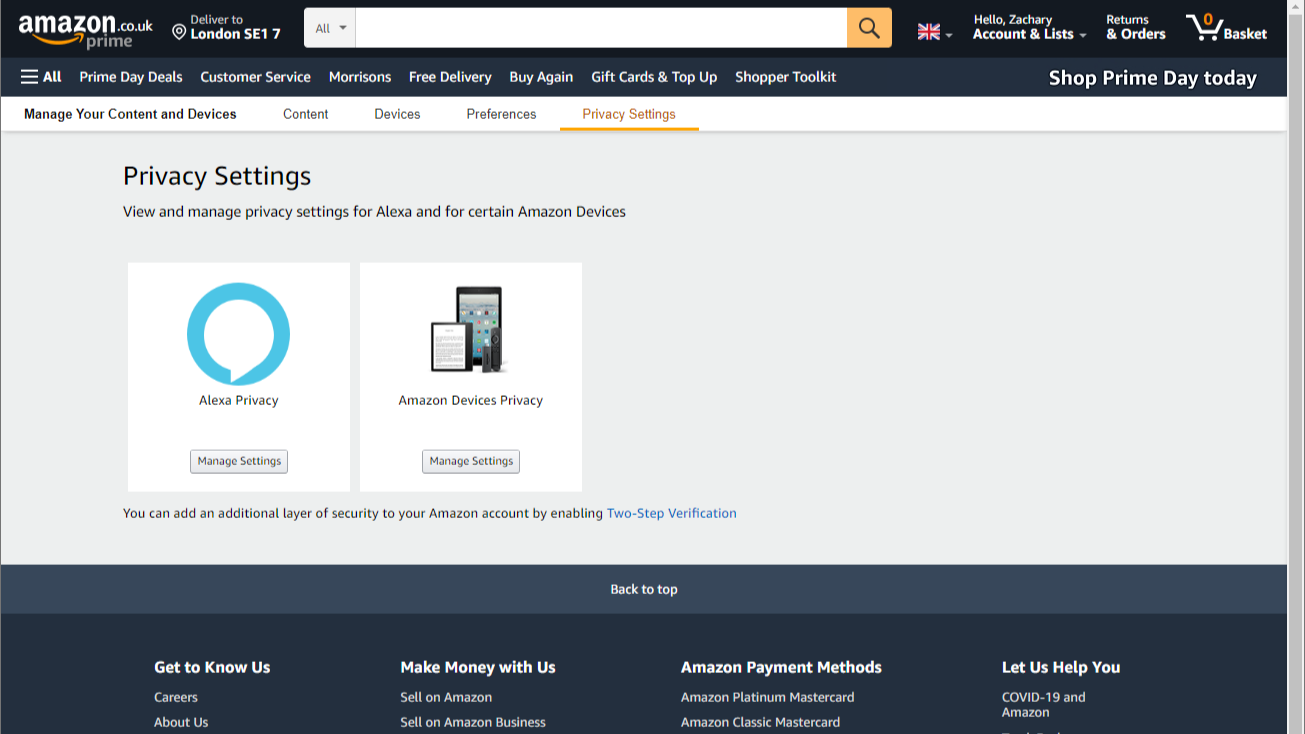Screen dimensions: 1305x734
Task: Click Manage Settings under Alexa Privacy
Action: point(239,461)
